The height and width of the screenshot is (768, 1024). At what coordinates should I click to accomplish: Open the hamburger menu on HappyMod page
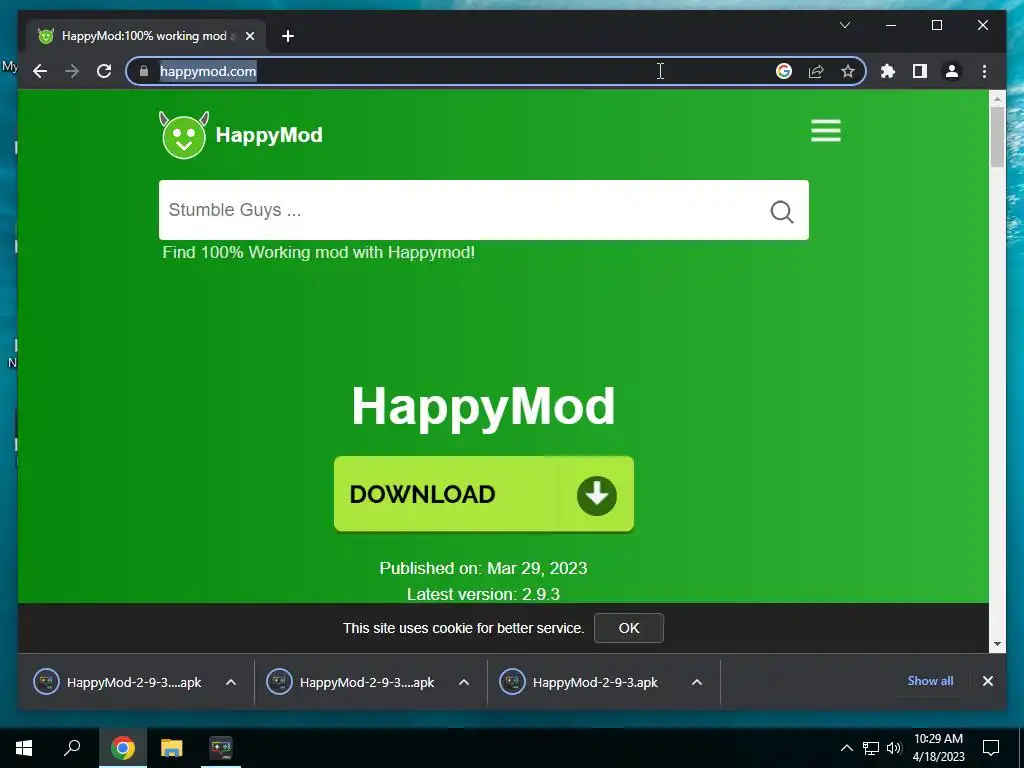(825, 131)
